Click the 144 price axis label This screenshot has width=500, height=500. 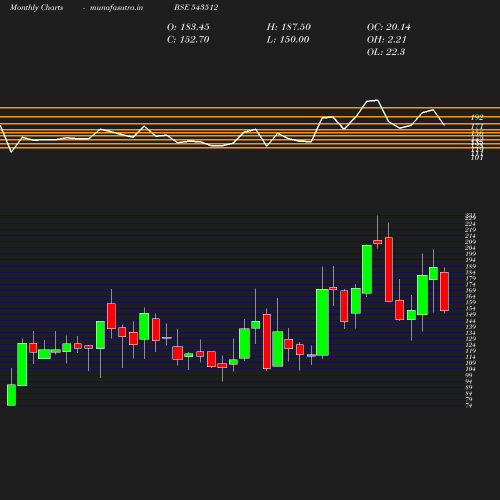470,321
